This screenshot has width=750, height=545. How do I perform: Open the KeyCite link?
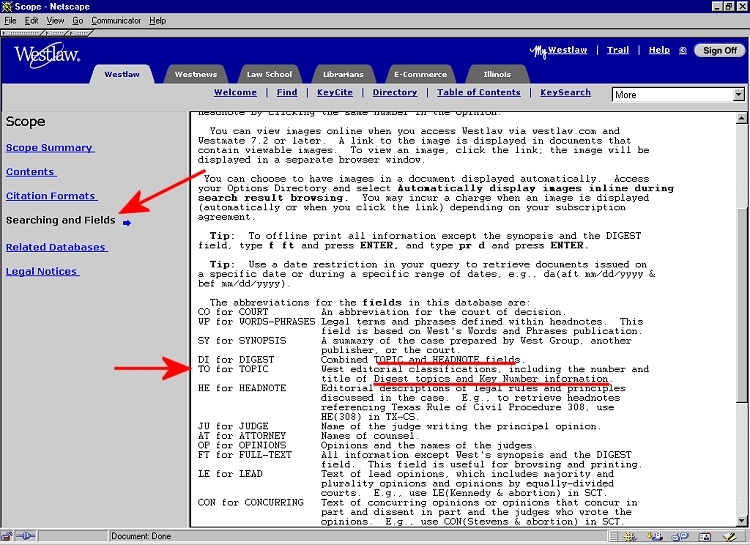click(x=335, y=92)
